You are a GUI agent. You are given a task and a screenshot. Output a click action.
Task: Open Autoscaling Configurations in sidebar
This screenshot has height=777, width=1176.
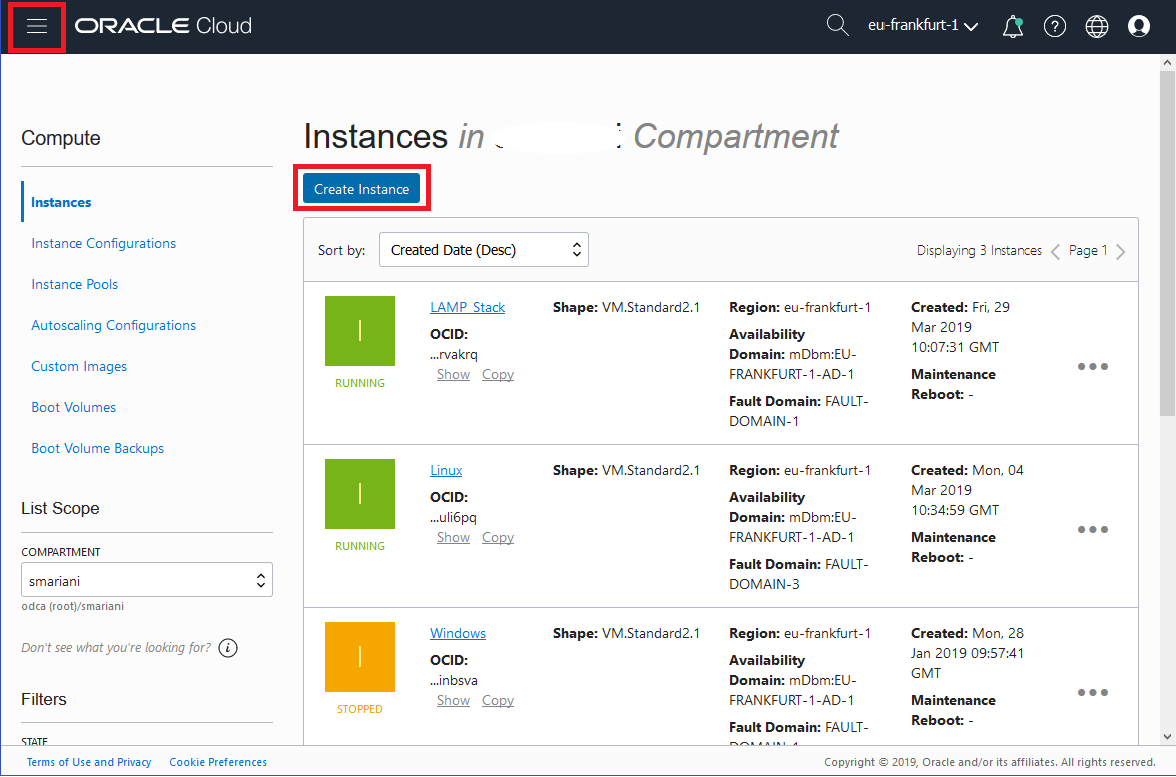(113, 326)
